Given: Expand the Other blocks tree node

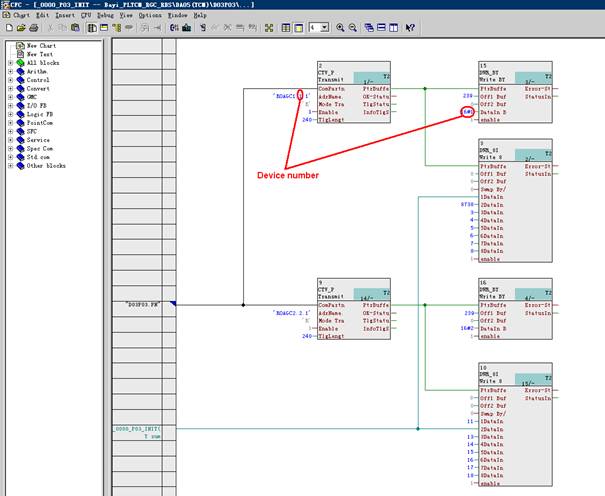Looking at the screenshot, I should tap(10, 165).
